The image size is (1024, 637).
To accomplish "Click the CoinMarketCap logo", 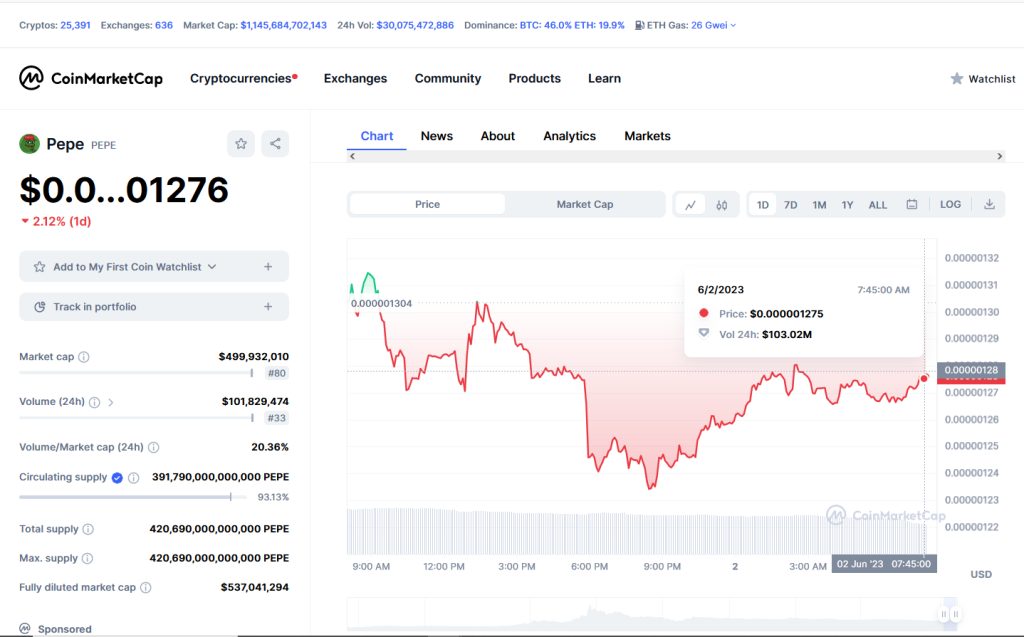I will [91, 78].
